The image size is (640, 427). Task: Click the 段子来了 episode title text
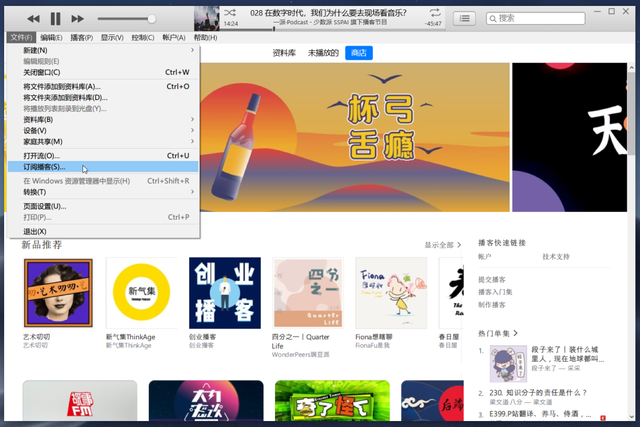[x=567, y=354]
